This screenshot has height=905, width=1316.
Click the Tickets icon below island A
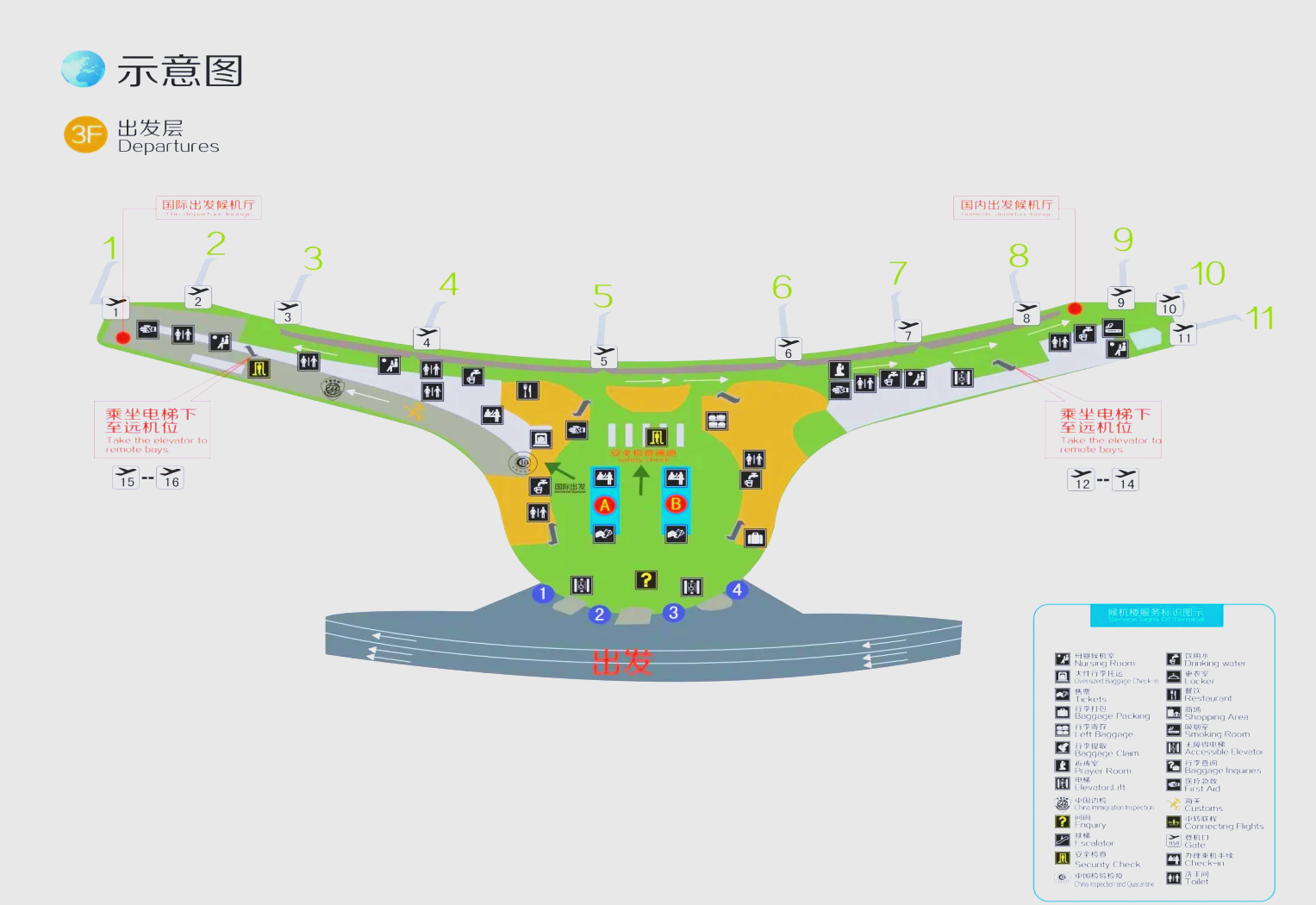pyautogui.click(x=604, y=534)
